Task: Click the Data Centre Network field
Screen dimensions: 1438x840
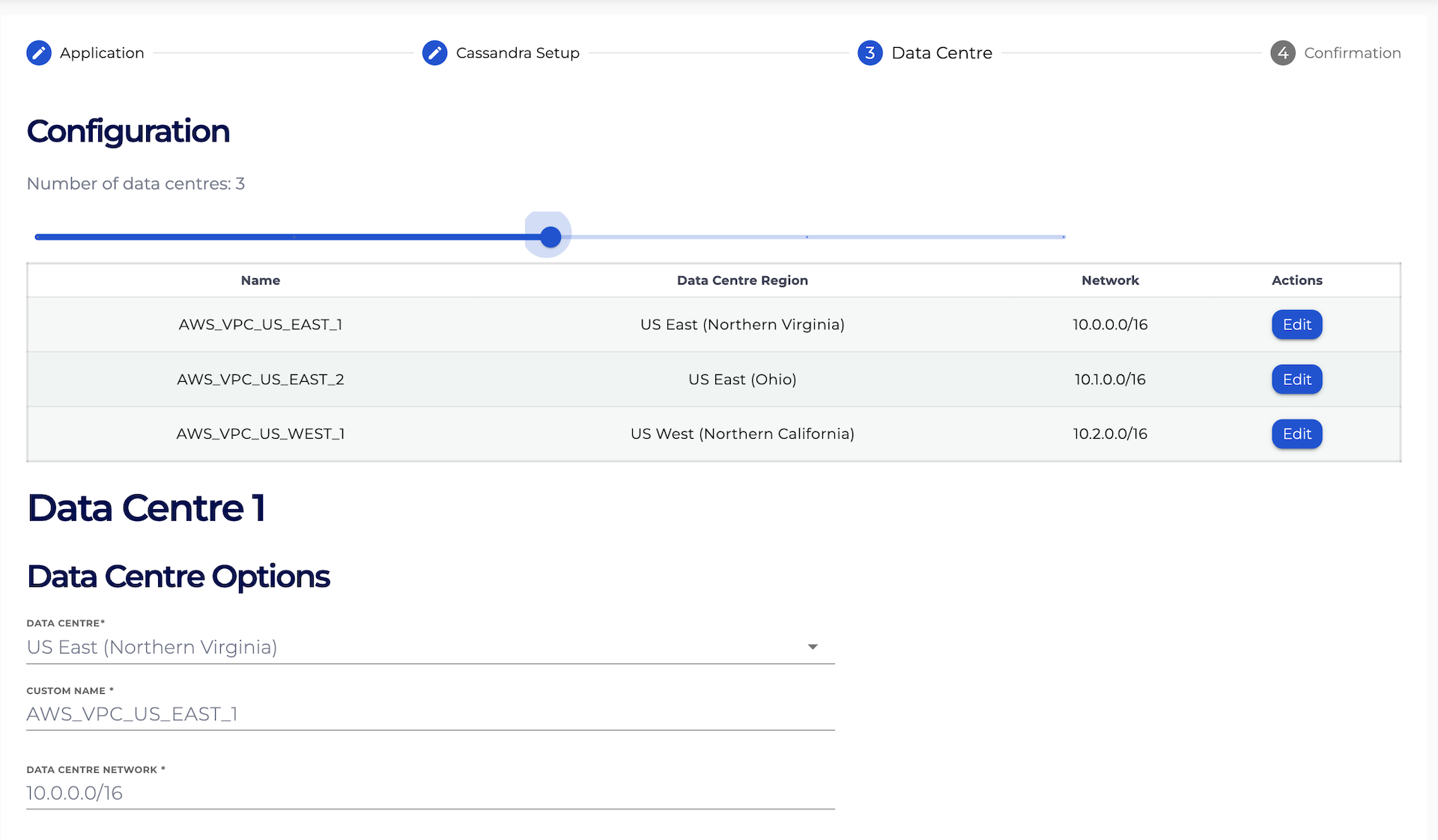Action: pos(430,793)
